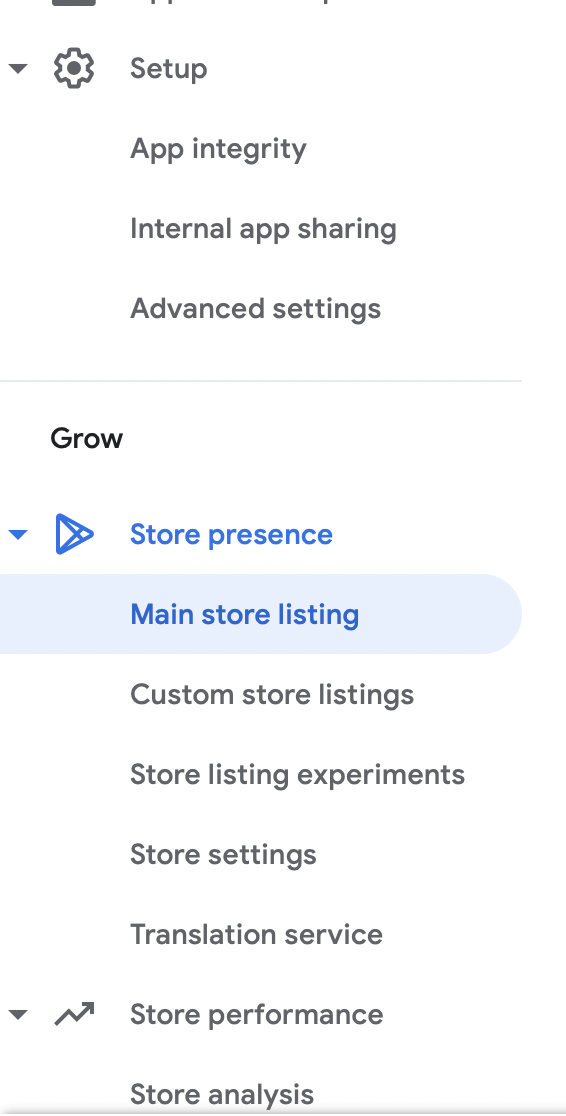Open Store listing experiments
This screenshot has height=1116, width=566.
tap(298, 775)
